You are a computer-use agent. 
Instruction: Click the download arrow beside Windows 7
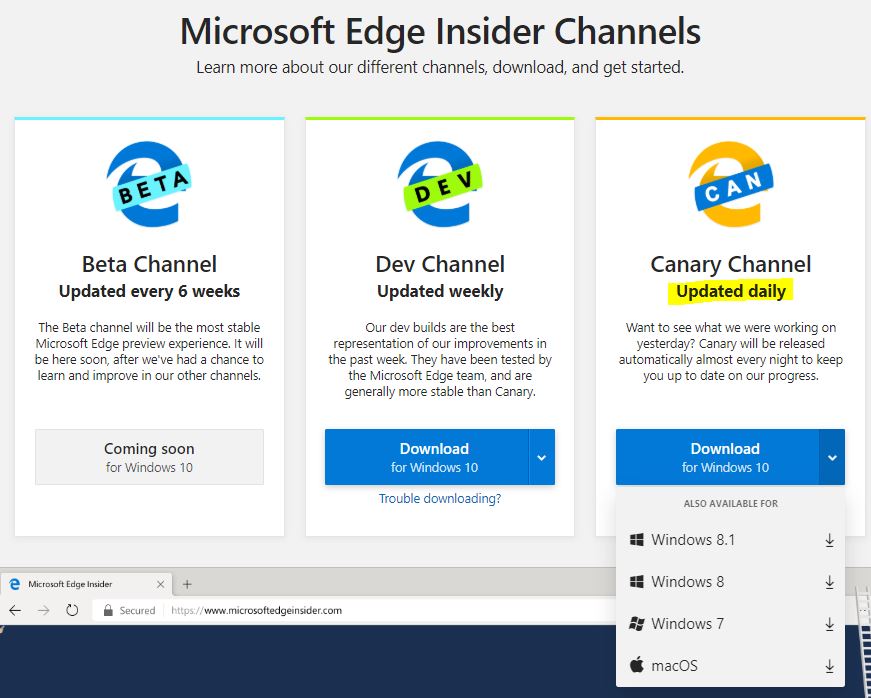tap(829, 624)
